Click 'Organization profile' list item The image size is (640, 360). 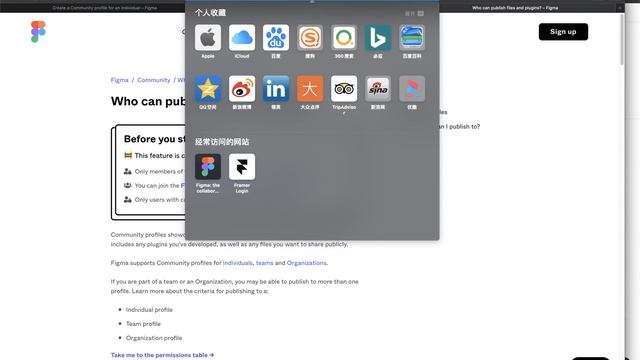point(154,338)
